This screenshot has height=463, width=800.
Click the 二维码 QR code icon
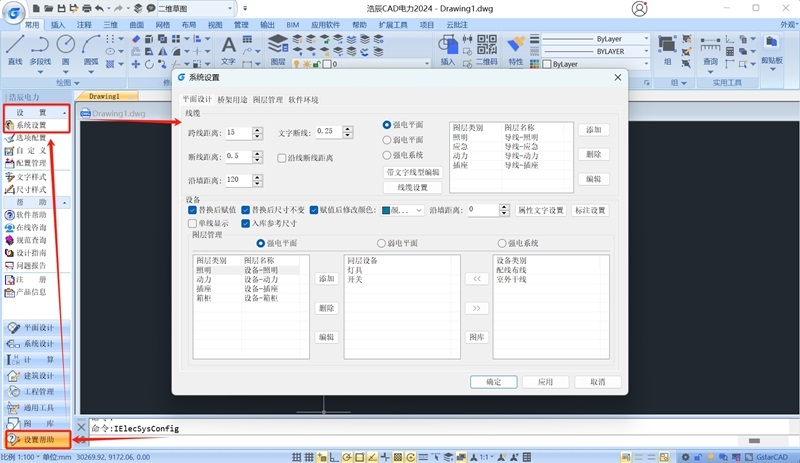487,50
